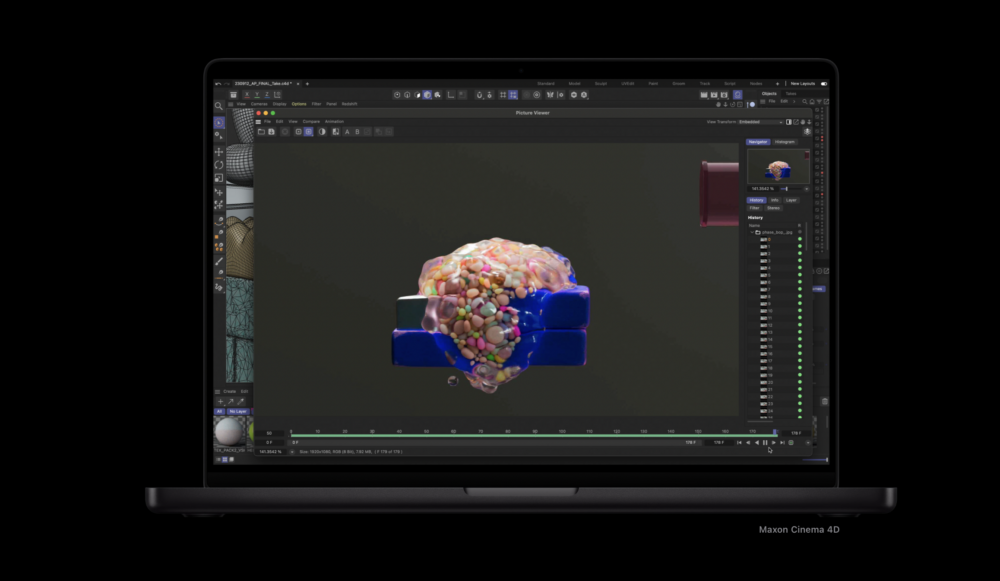The height and width of the screenshot is (581, 1000).
Task: Open the Compare menu in Picture Viewer
Action: 310,121
